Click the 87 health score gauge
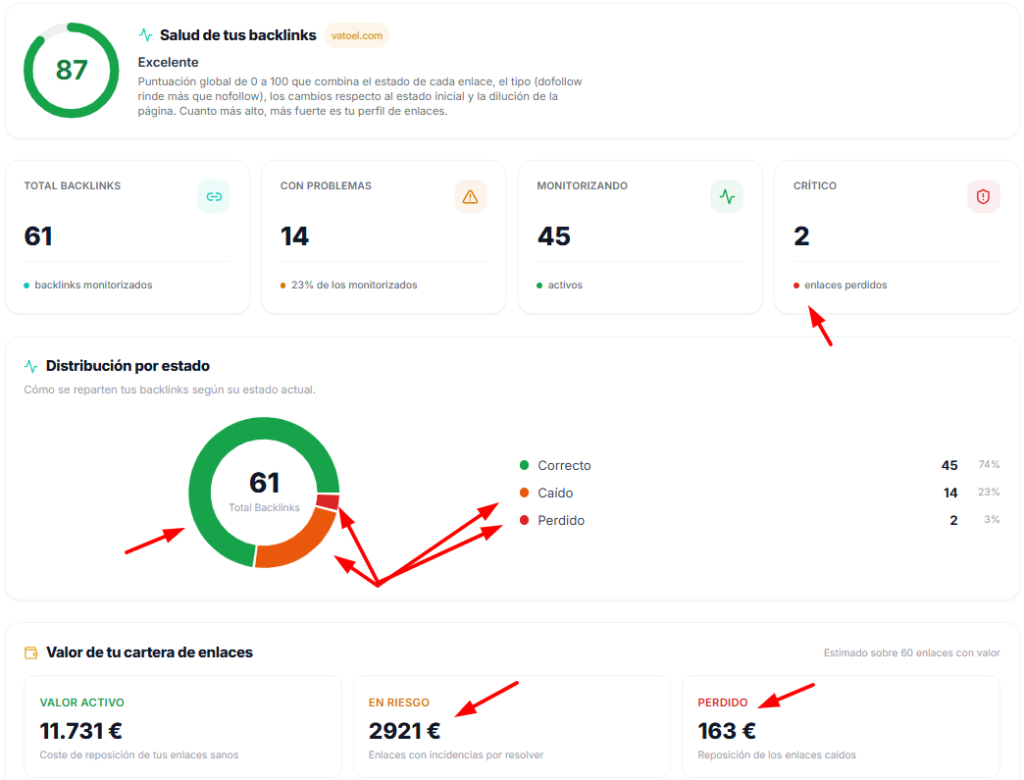 (71, 71)
